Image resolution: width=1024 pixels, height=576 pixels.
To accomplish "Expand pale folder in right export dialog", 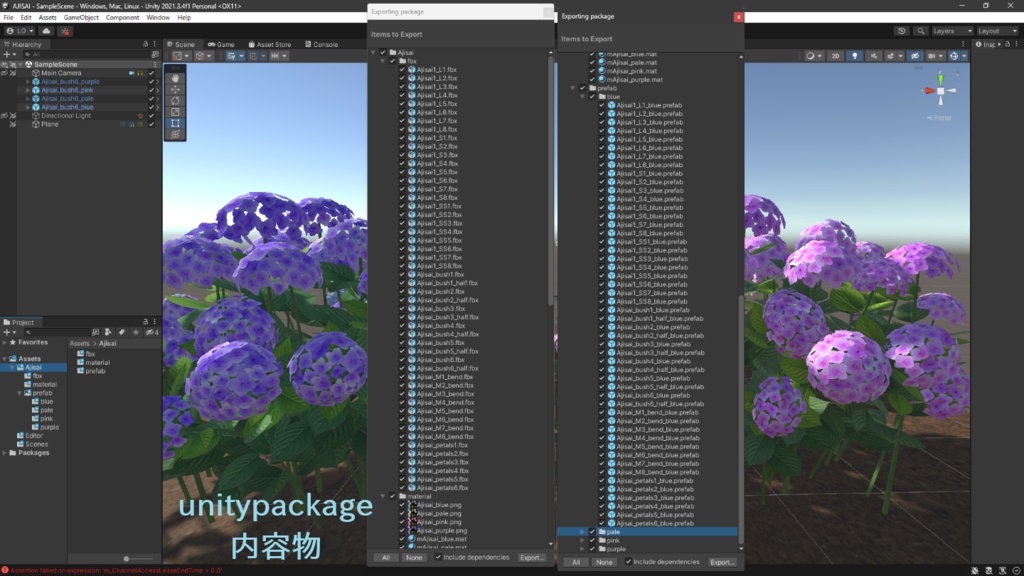I will click(x=583, y=532).
